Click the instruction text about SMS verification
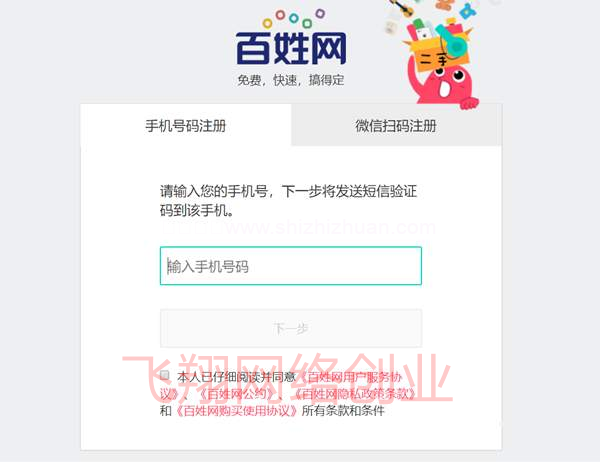600x462 pixels. (x=288, y=201)
